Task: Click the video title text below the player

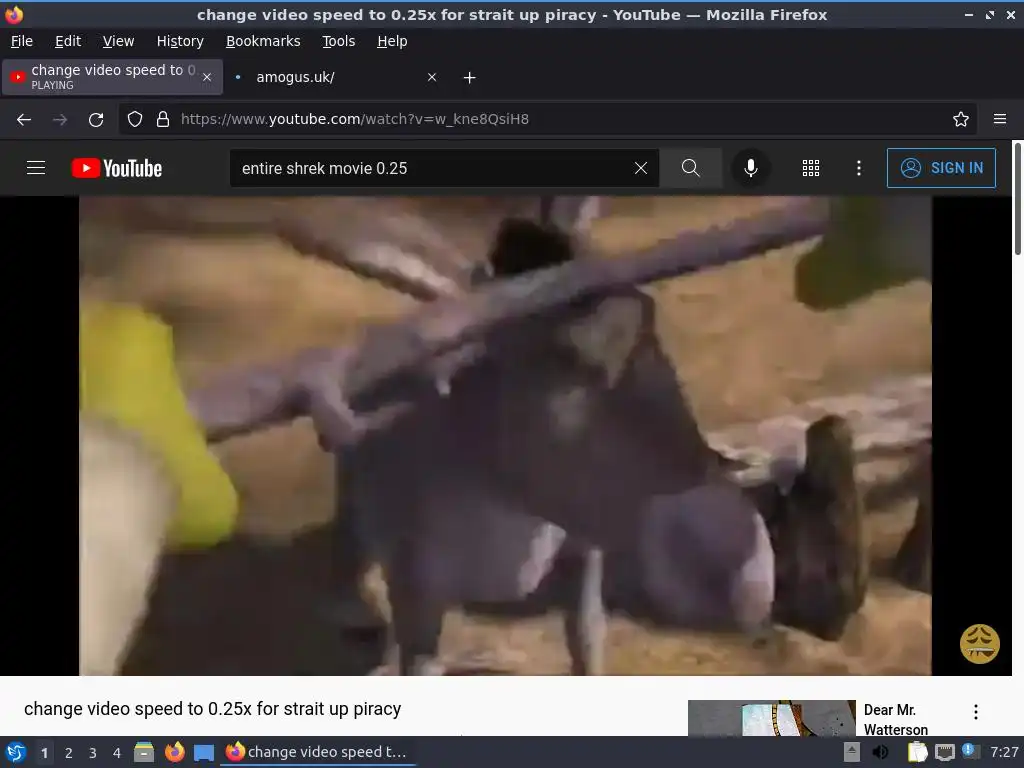Action: 212,709
